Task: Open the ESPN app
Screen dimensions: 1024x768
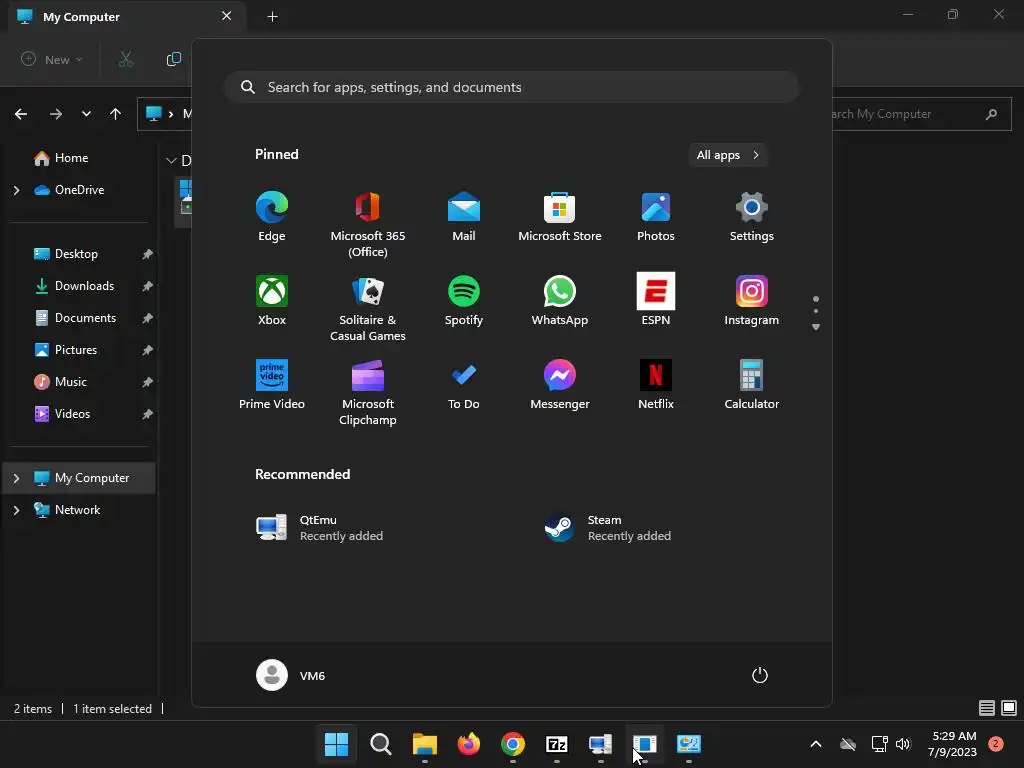Action: (x=656, y=300)
